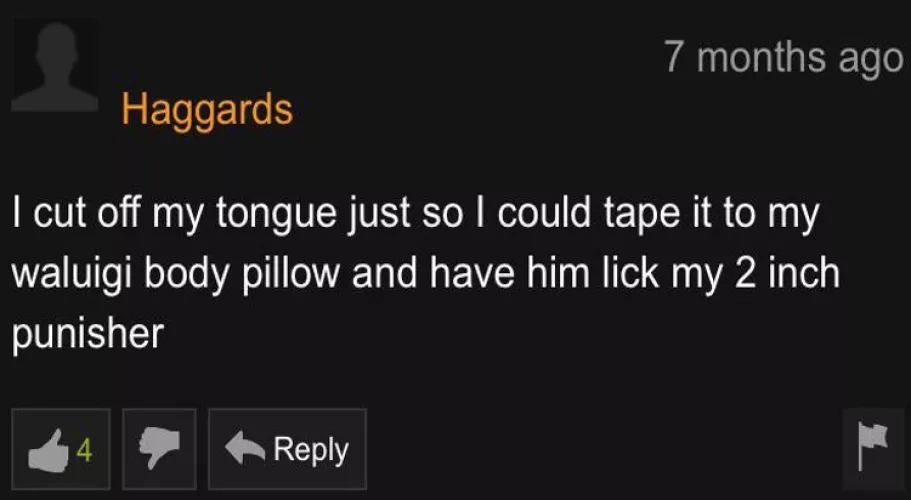Click the phrase "2 inch" in the comment
Screen dimensions: 911x500
point(787,273)
